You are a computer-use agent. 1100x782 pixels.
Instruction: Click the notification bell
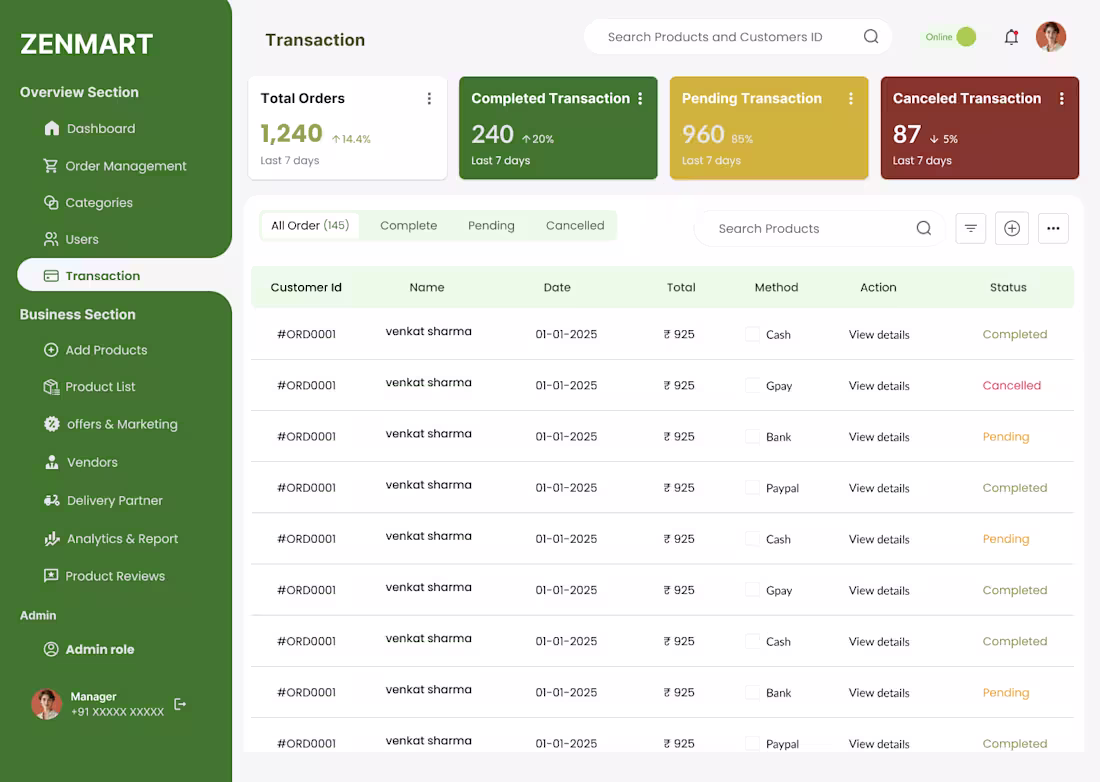[x=1011, y=36]
